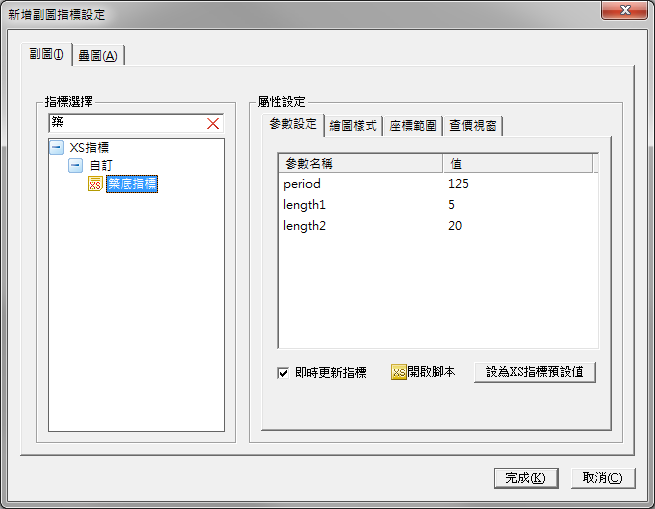Click the period value 125
This screenshot has width=655, height=509.
tap(458, 184)
